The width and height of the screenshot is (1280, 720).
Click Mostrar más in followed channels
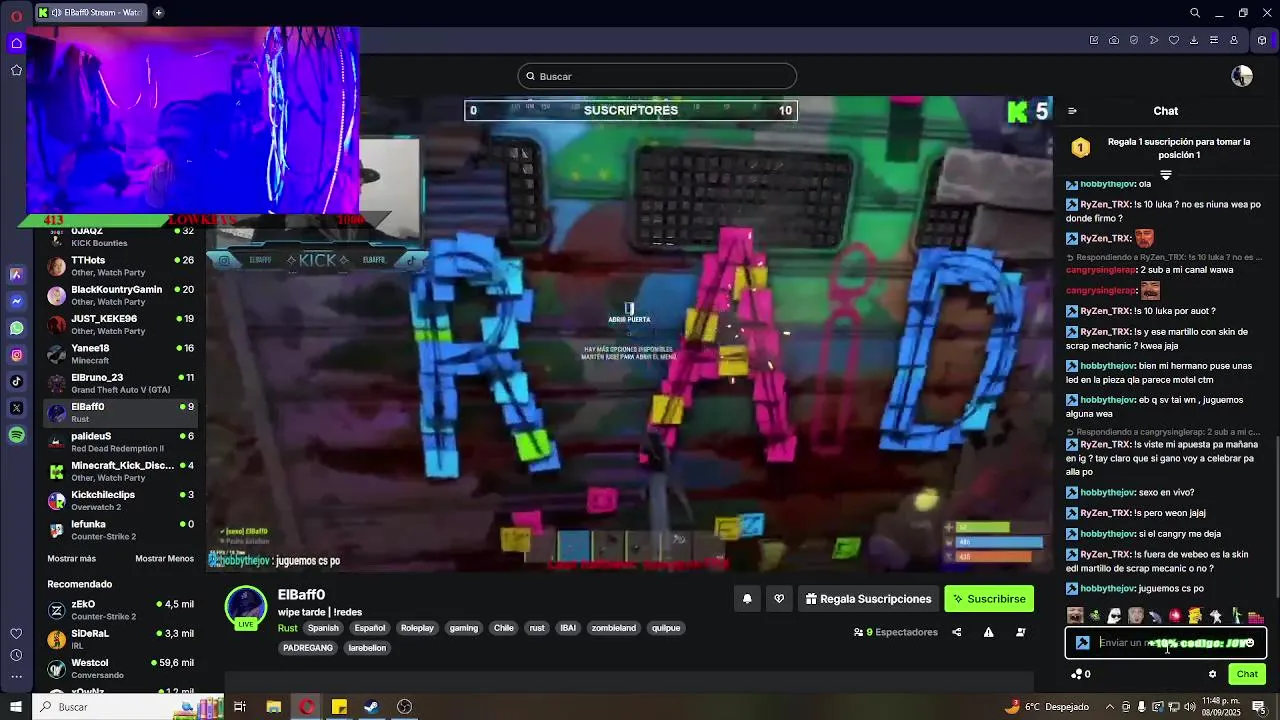tap(71, 559)
